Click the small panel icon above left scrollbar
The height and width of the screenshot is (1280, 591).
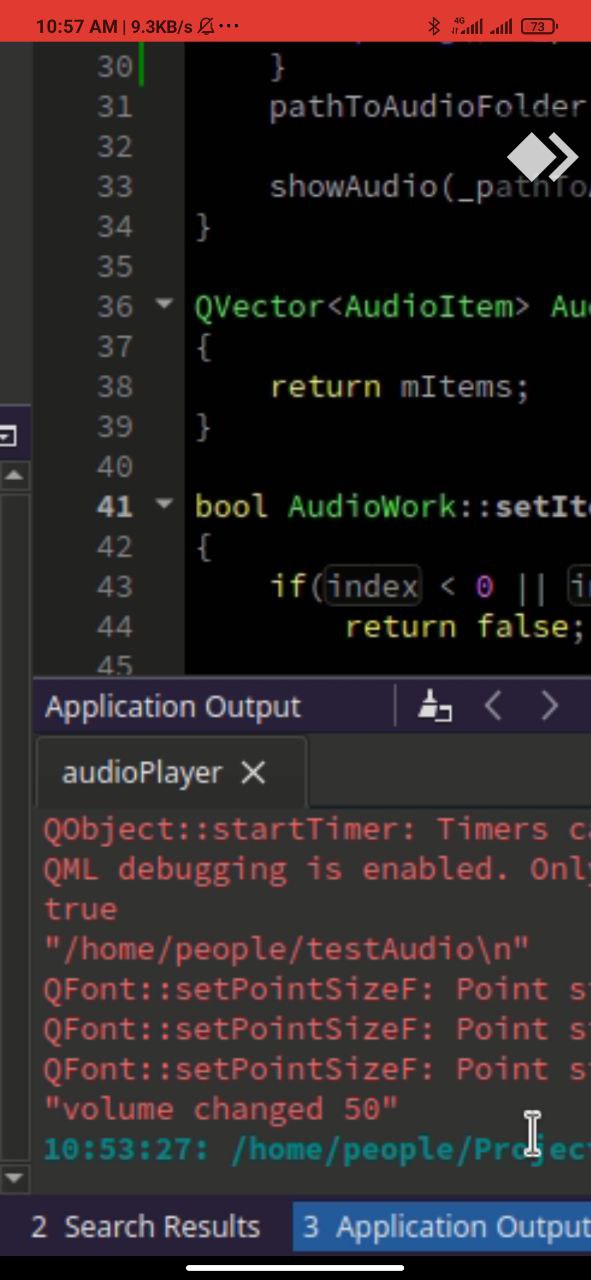(8, 436)
